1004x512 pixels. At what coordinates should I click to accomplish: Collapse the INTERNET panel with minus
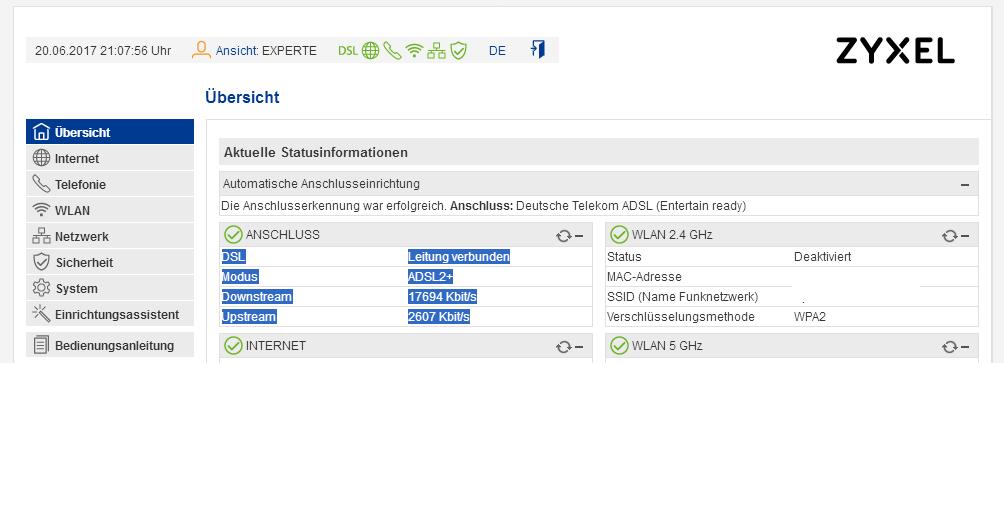(x=579, y=347)
